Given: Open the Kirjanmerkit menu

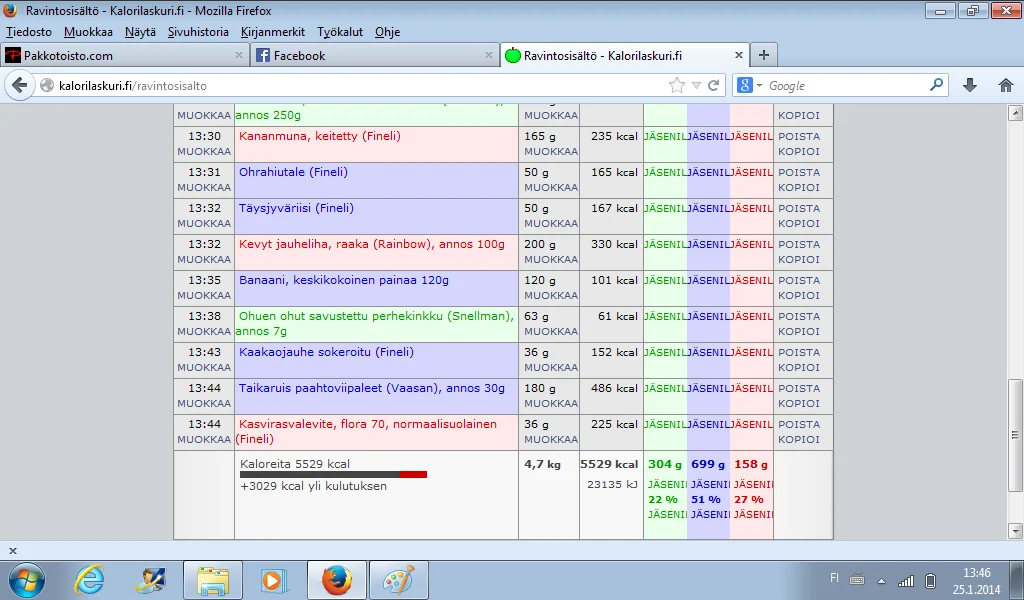Looking at the screenshot, I should point(273,32).
